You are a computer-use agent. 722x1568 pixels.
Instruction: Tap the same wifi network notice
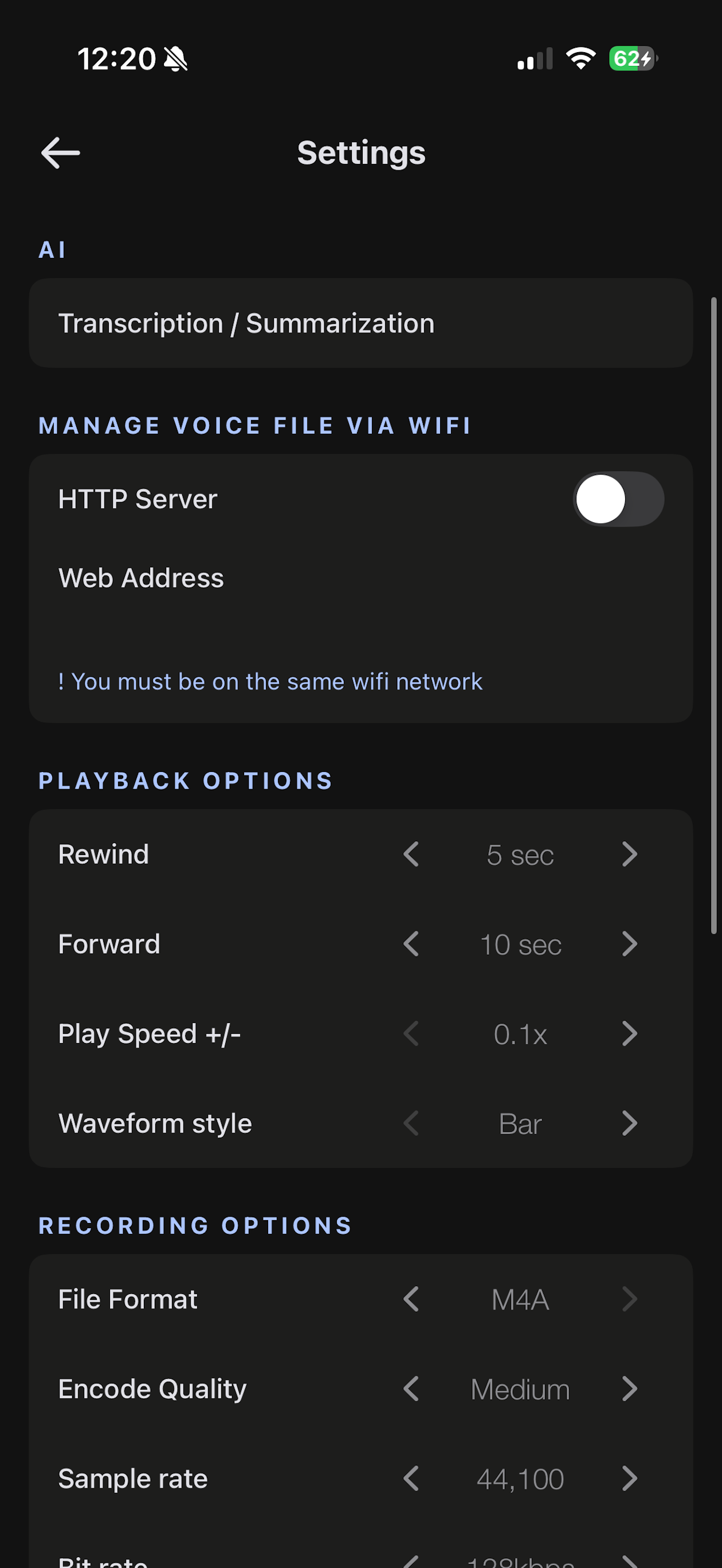[x=270, y=682]
